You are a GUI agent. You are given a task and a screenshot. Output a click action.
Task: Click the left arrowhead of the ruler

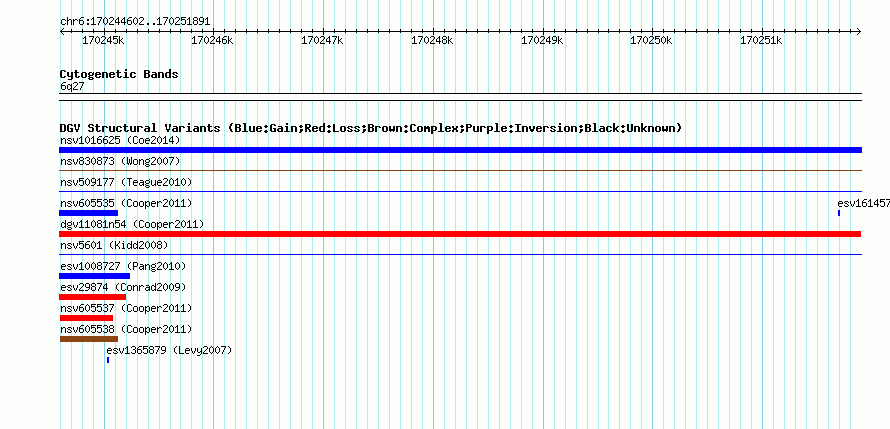coord(62,32)
